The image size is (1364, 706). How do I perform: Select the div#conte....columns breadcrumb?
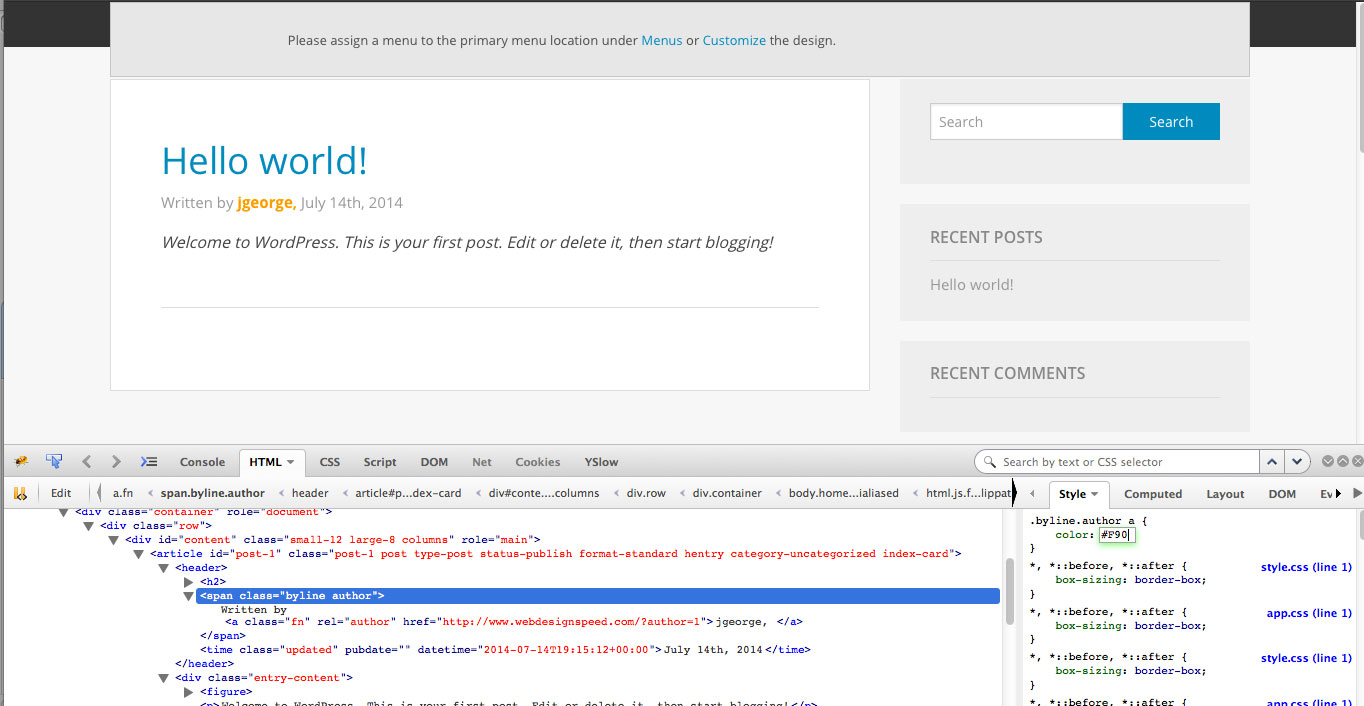pos(544,493)
